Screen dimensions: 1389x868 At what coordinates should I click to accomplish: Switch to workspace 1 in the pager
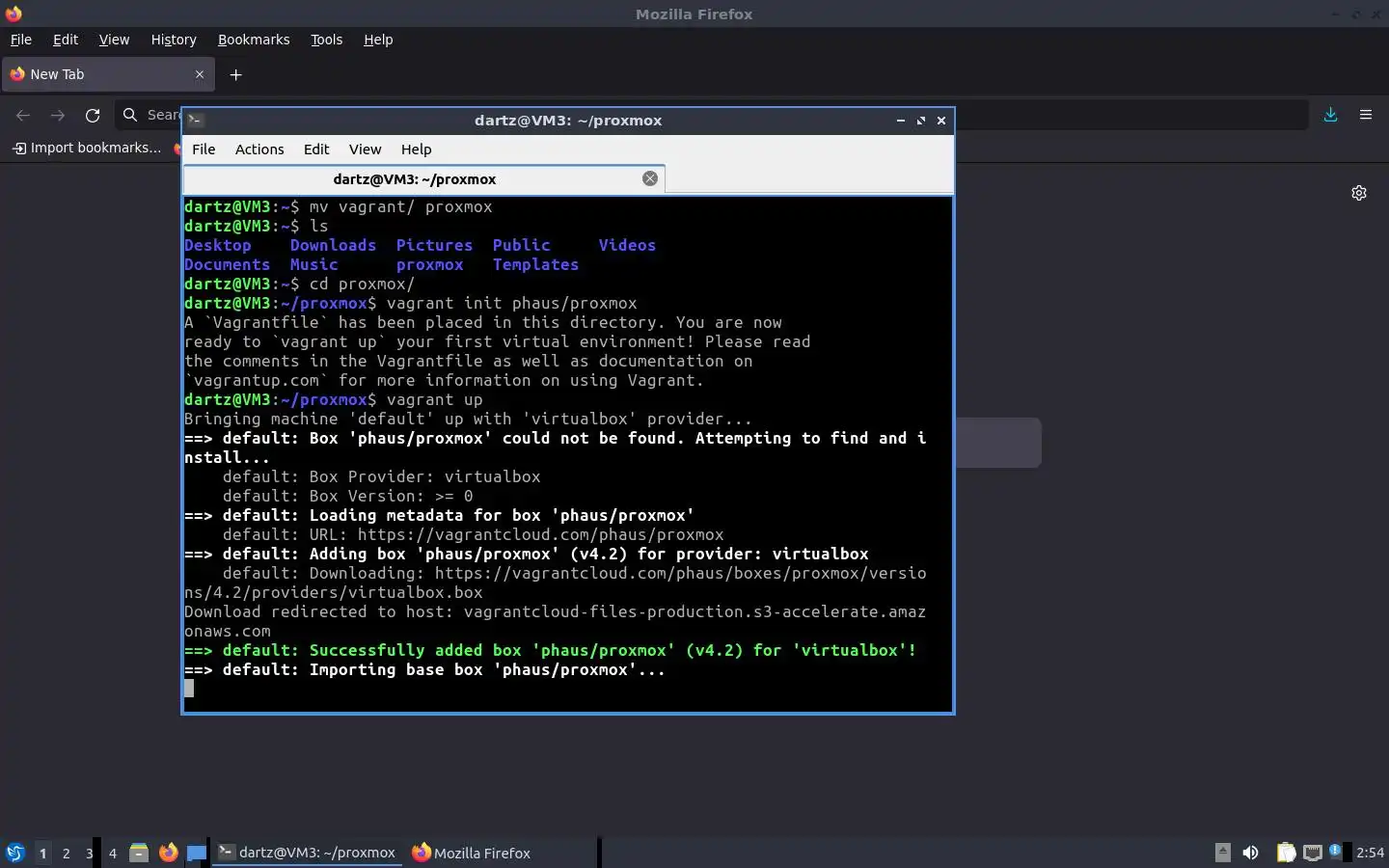point(42,853)
